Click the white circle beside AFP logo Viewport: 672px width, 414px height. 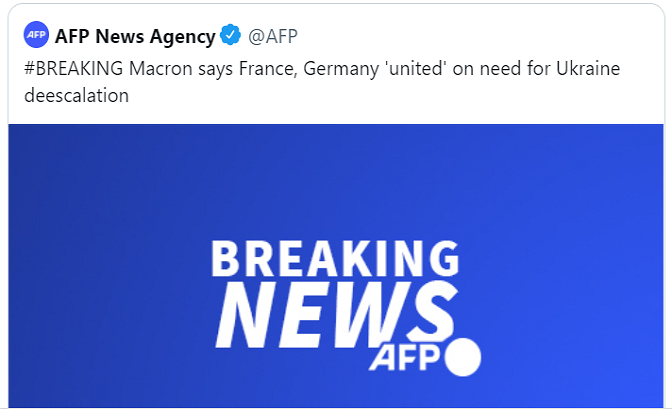coord(462,358)
